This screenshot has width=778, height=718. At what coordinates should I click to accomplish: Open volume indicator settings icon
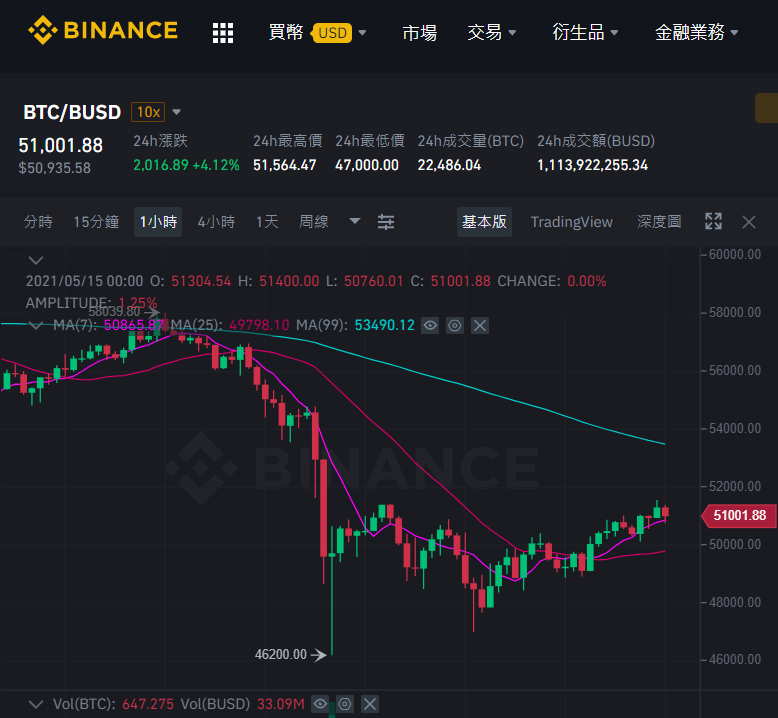345,704
